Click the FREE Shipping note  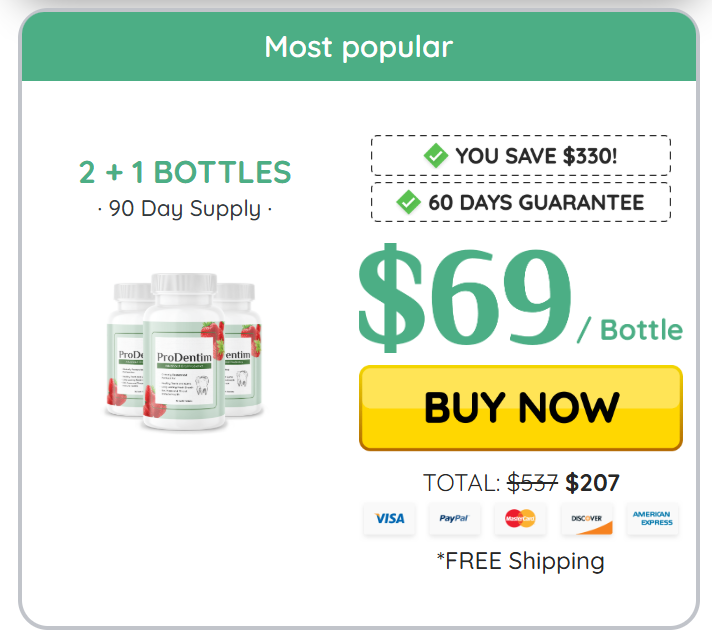[520, 561]
